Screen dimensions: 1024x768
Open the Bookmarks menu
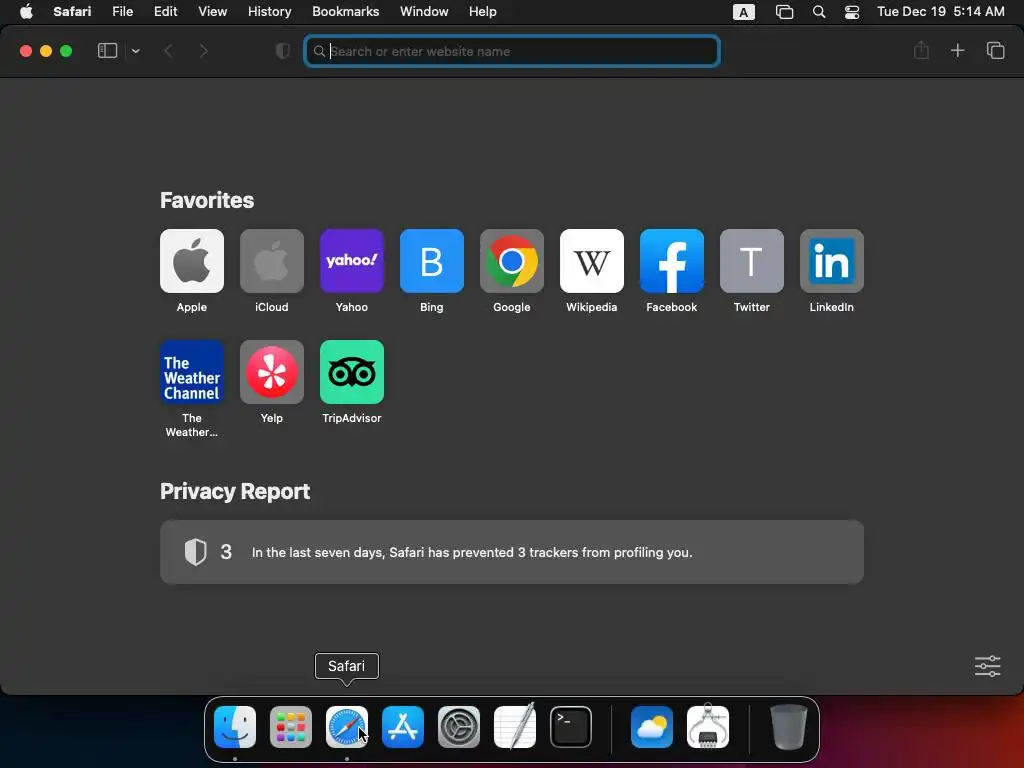(345, 12)
